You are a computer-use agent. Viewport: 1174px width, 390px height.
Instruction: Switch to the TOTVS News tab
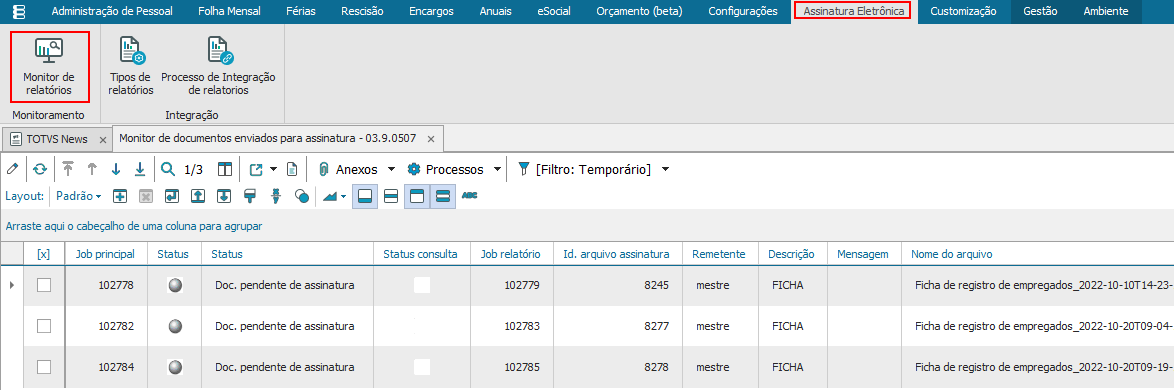(x=57, y=139)
